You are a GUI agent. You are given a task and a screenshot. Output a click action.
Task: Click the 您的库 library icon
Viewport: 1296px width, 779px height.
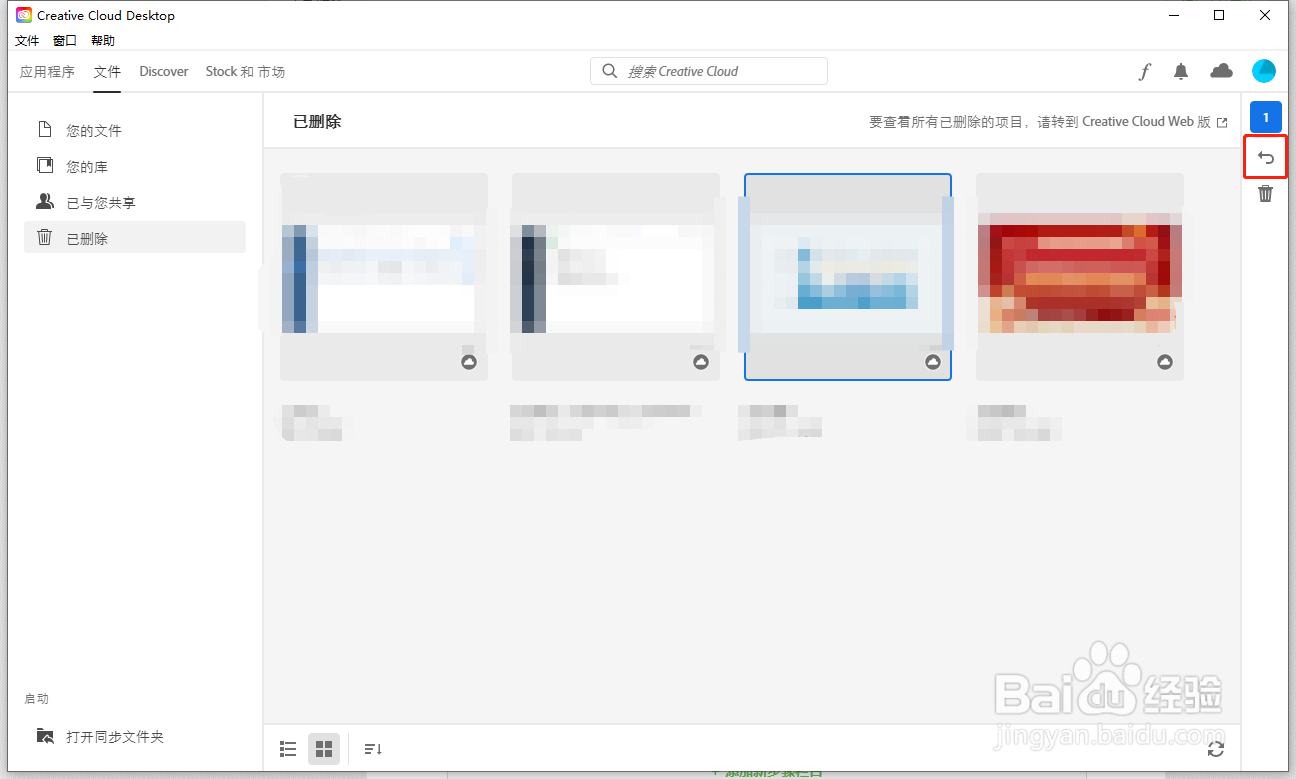click(44, 166)
